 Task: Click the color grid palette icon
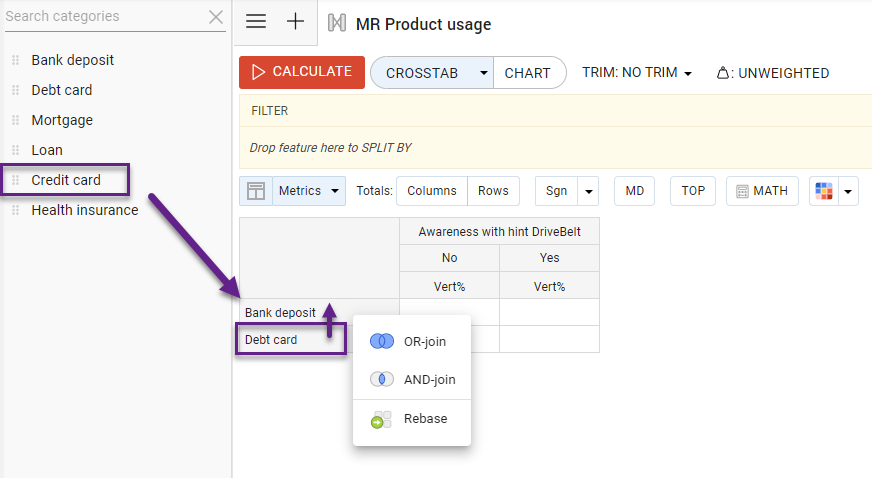[x=824, y=191]
